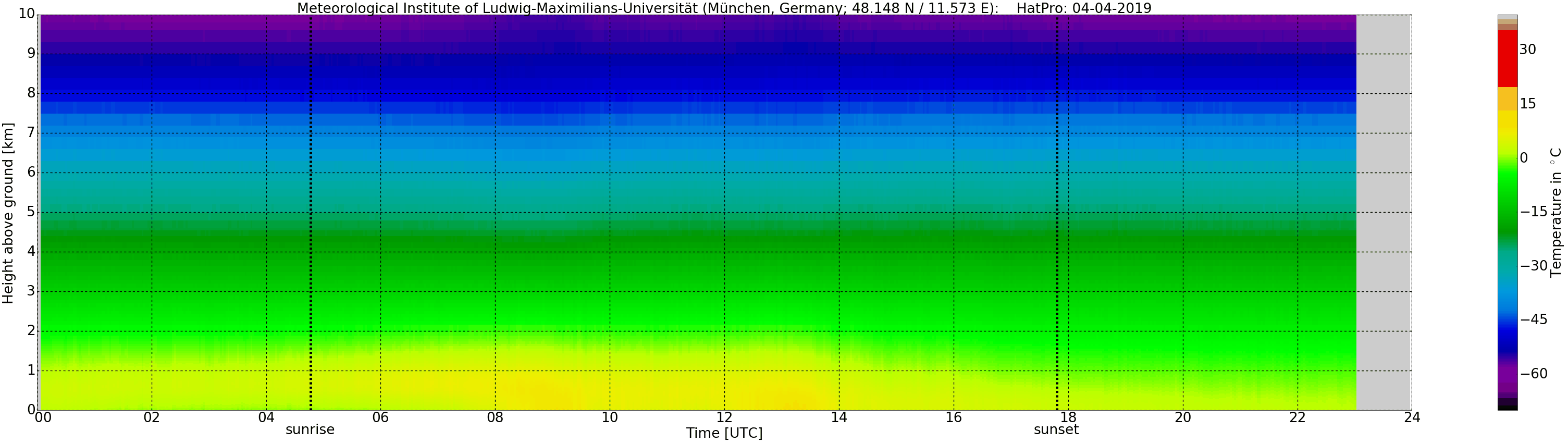Click the orange section of the colorbar near 15
This screenshot has height=443, width=1568.
click(1507, 99)
